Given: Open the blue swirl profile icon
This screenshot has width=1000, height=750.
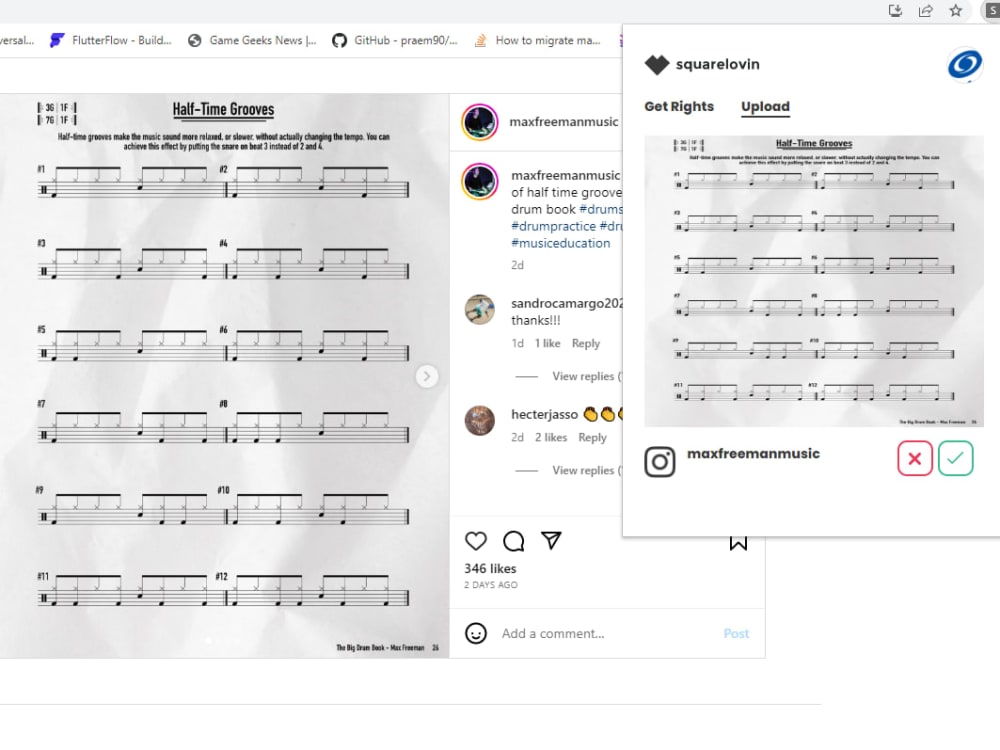Looking at the screenshot, I should click(965, 65).
